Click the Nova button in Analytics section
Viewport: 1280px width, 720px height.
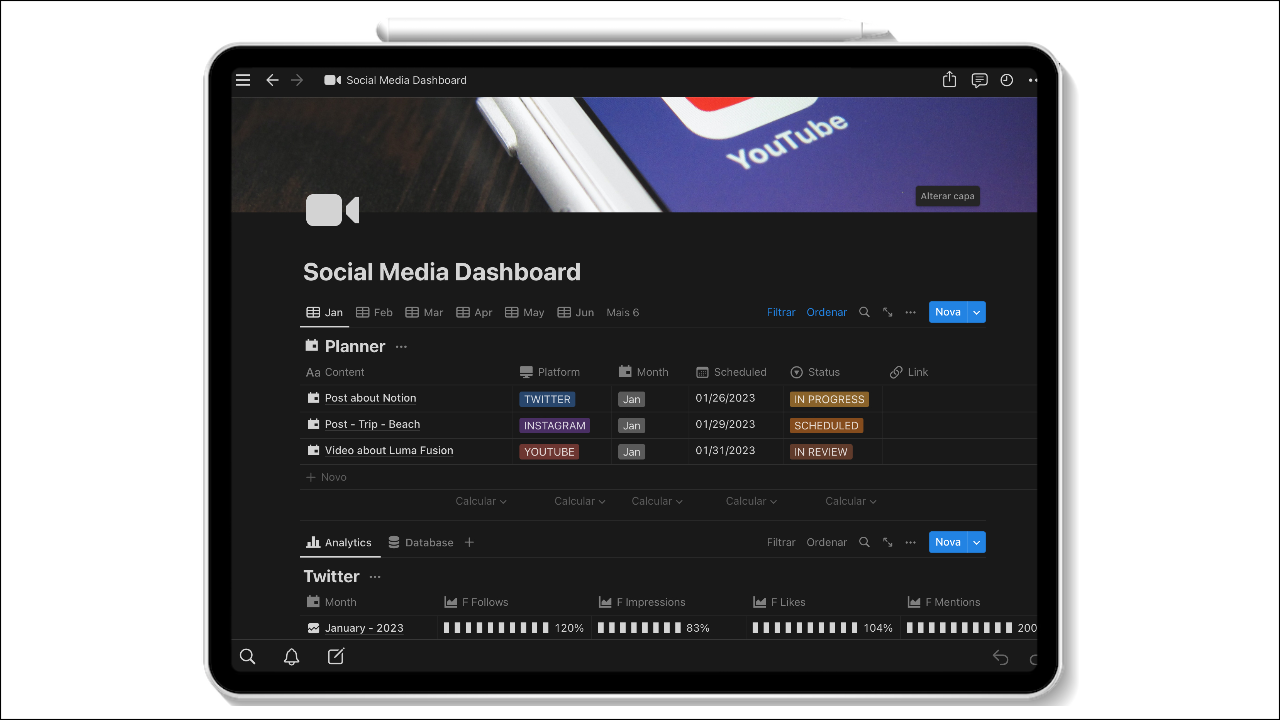coord(948,542)
